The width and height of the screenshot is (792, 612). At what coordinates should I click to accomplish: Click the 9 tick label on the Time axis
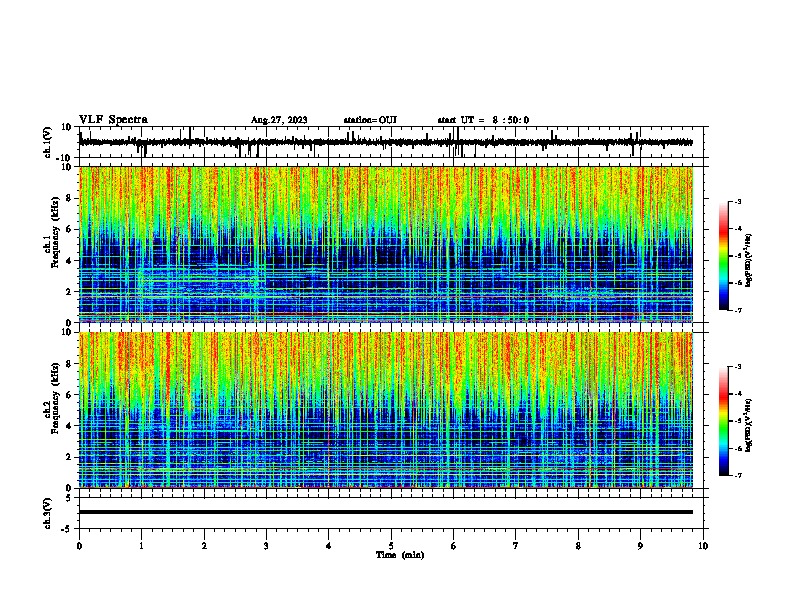pos(640,546)
